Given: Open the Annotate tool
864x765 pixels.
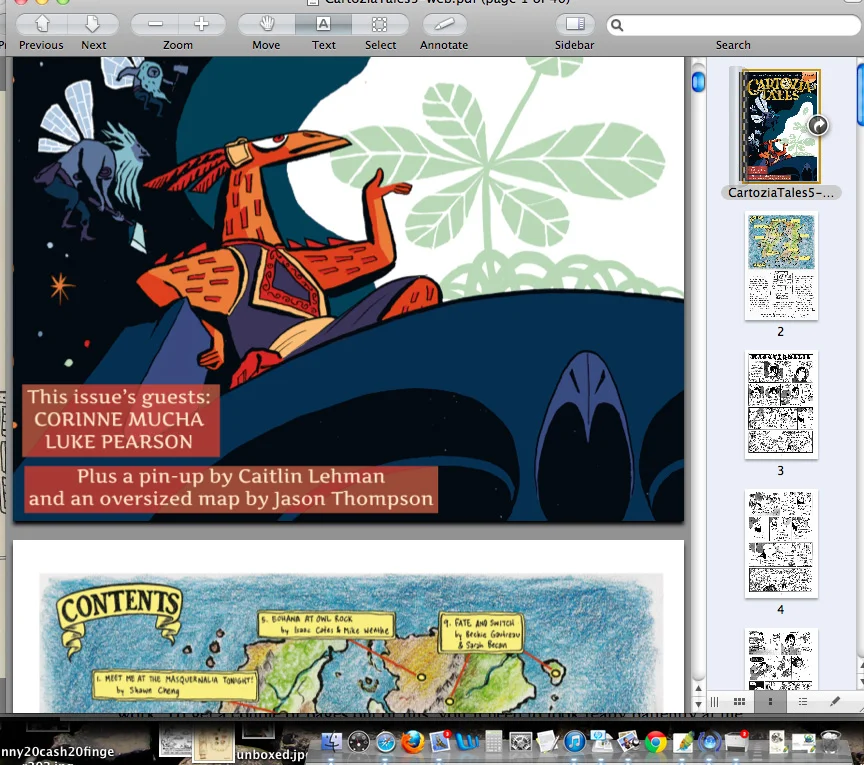Looking at the screenshot, I should pos(444,24).
